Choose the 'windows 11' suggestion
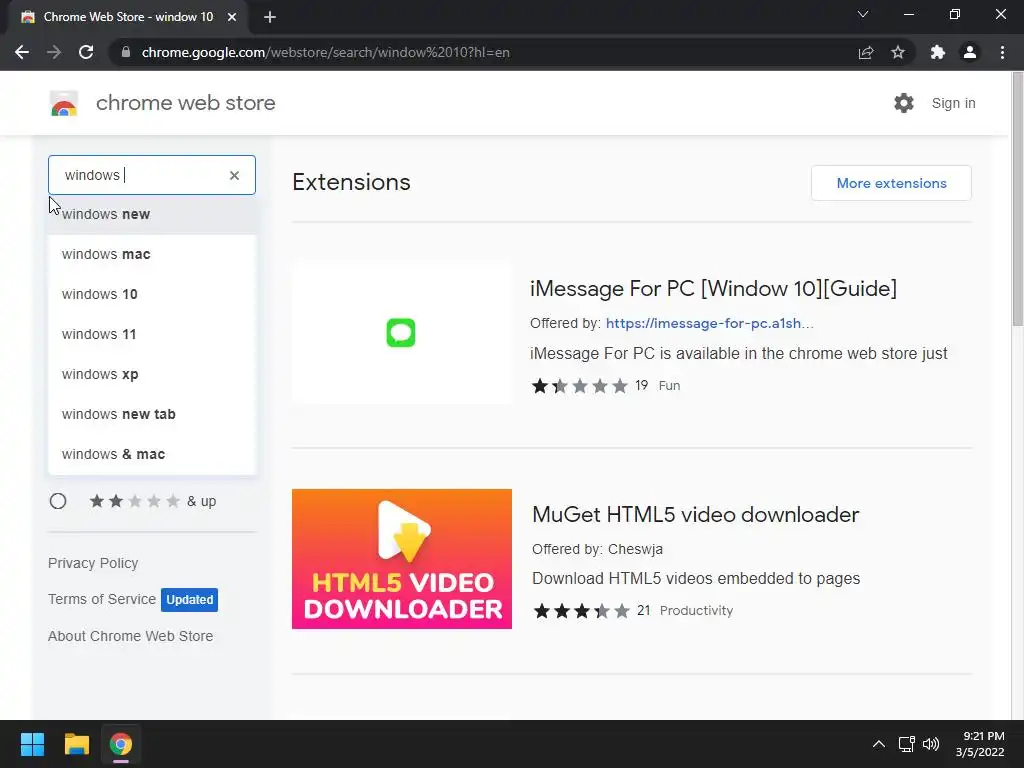 152,334
